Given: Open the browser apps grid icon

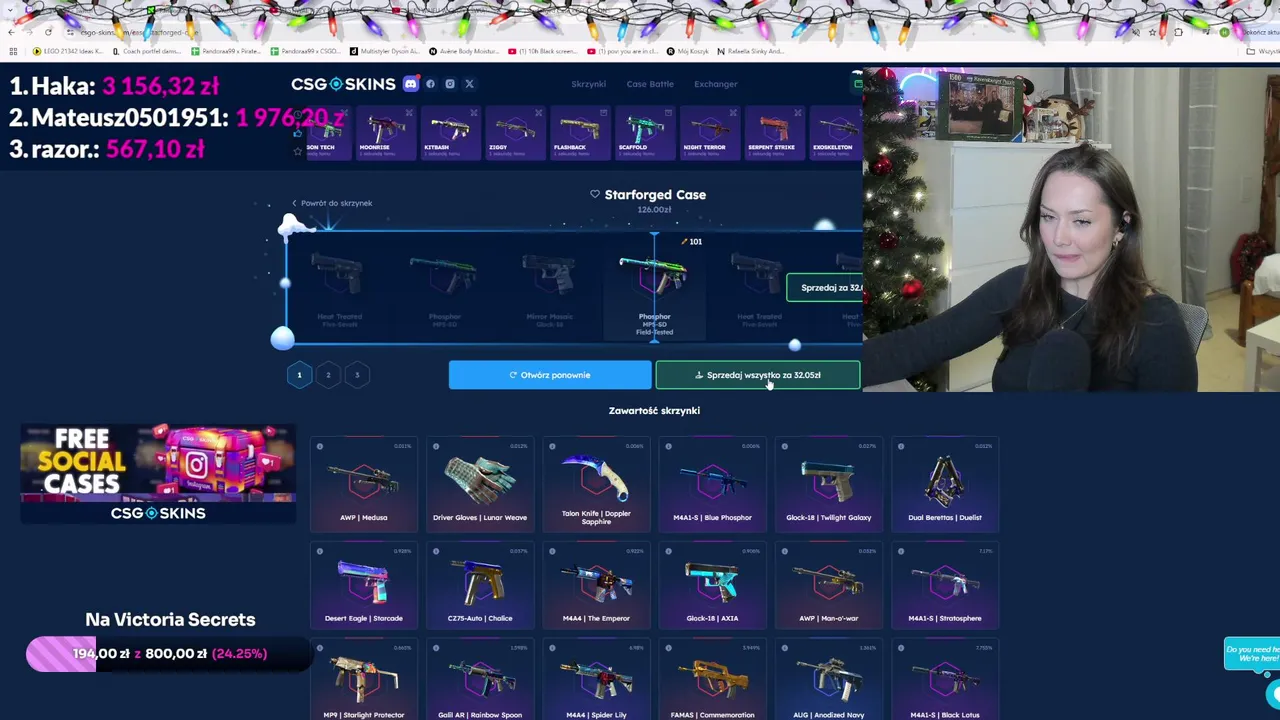Looking at the screenshot, I should click(13, 51).
